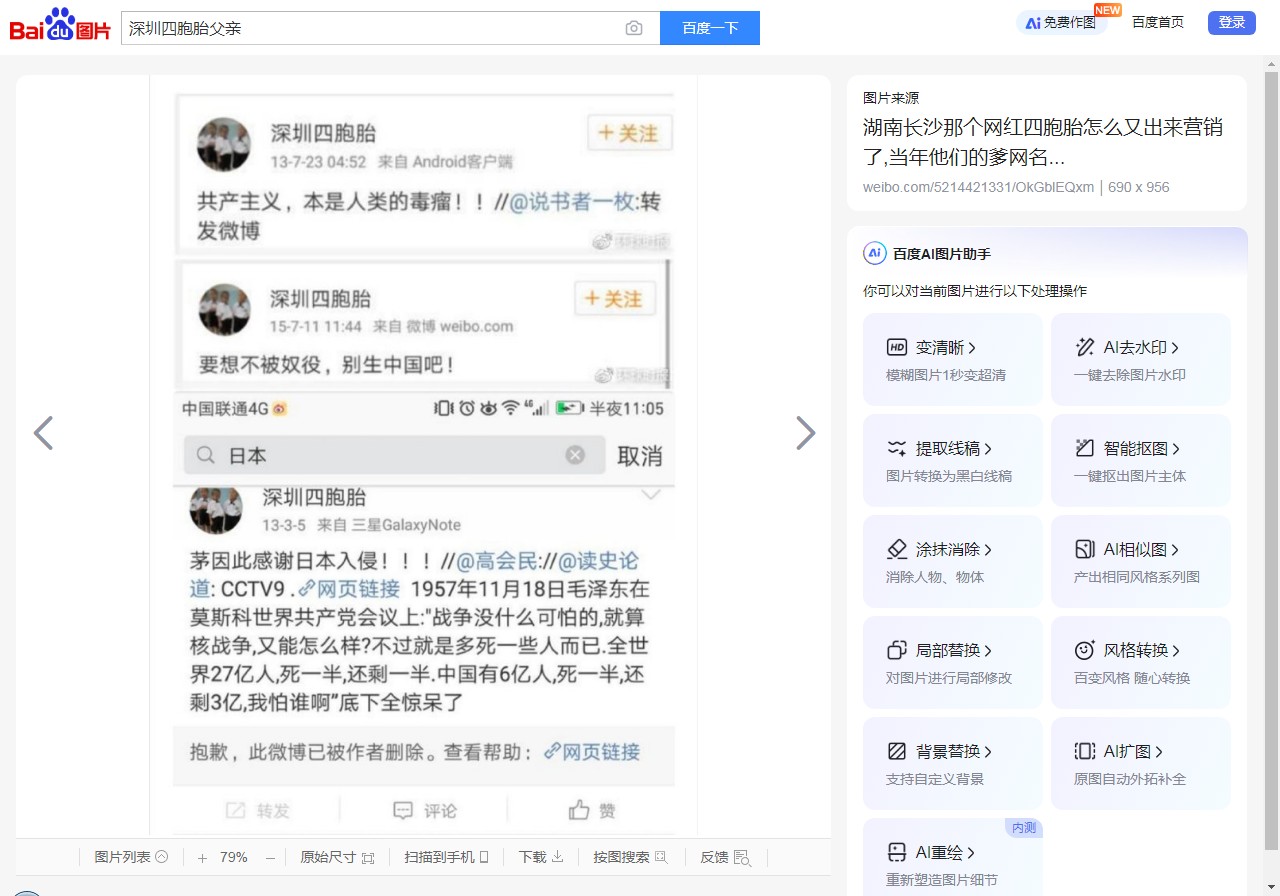1280x896 pixels.
Task: Open the 百度首页 homepage link
Action: click(1157, 22)
